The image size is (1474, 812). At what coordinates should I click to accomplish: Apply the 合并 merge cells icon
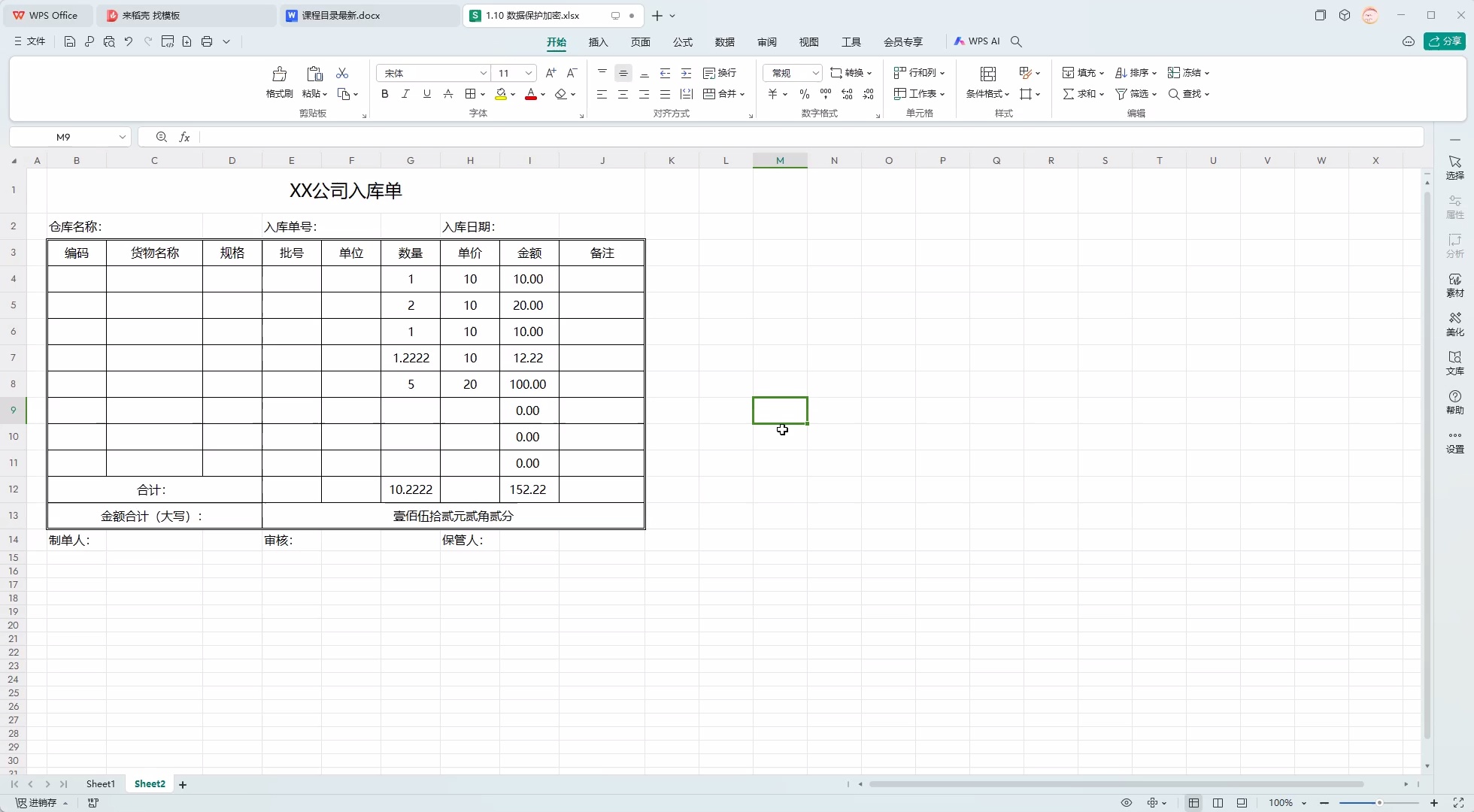coord(720,94)
